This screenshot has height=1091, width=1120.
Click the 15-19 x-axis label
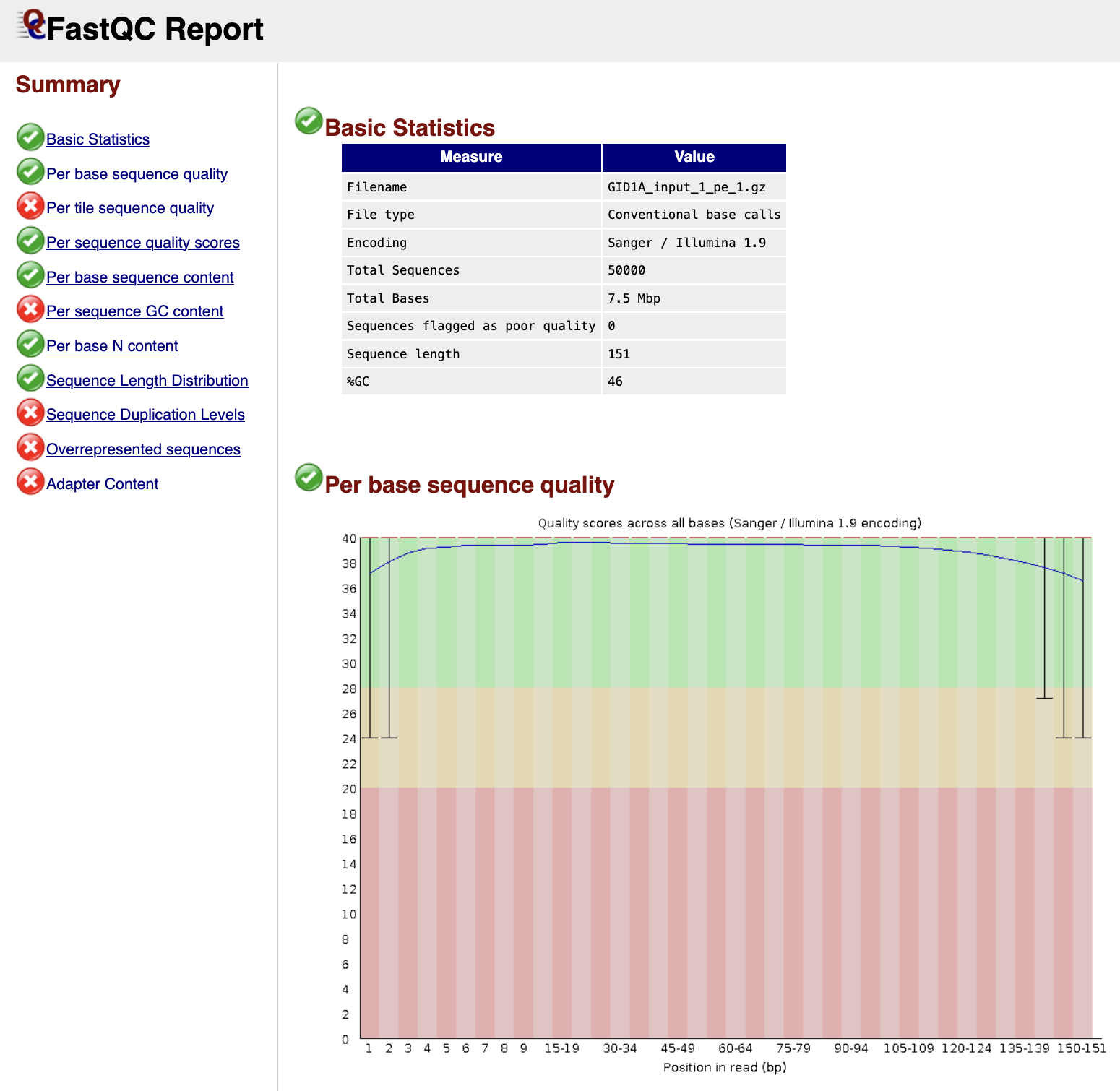click(x=561, y=1048)
